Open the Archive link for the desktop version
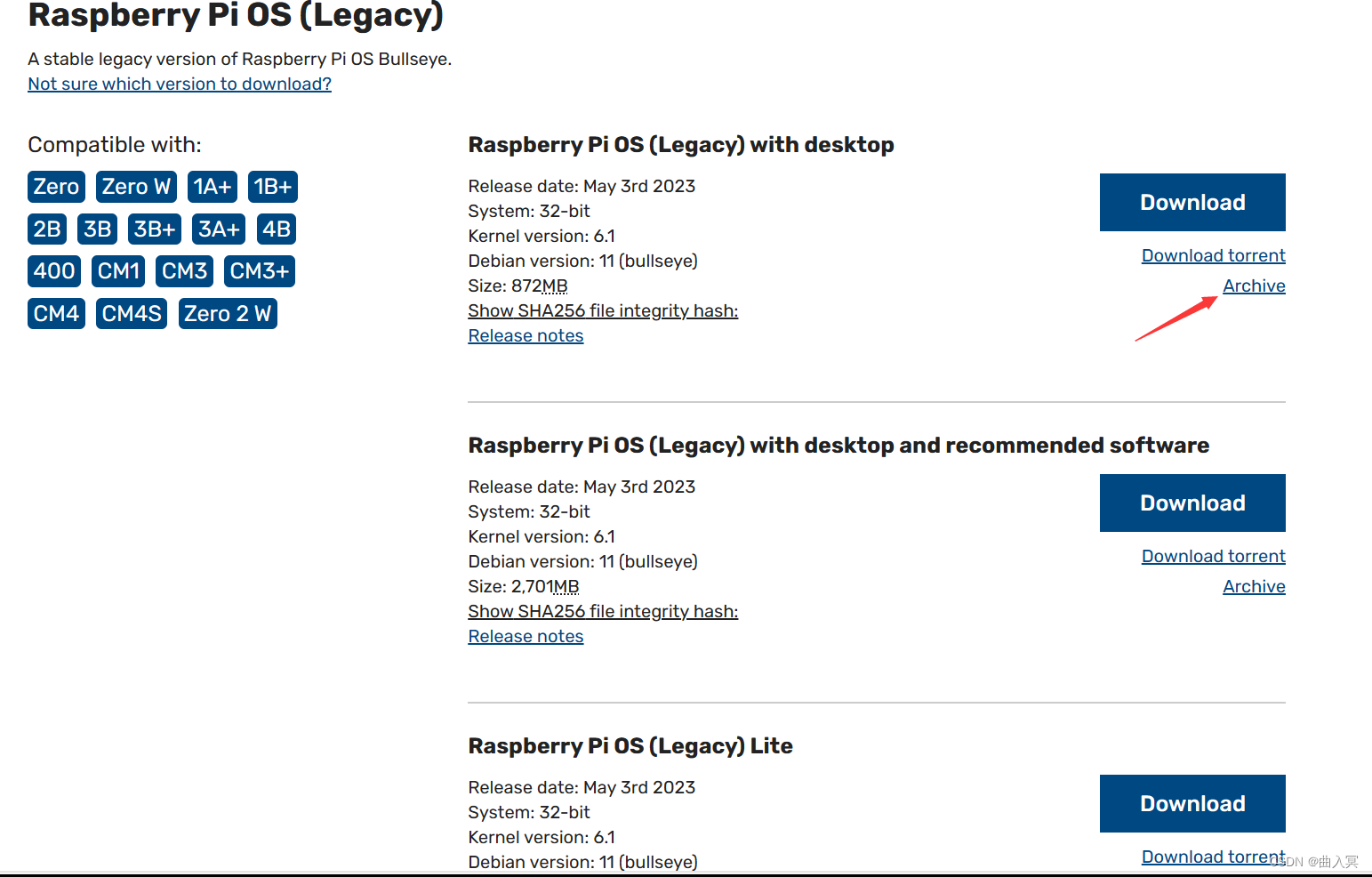 click(1254, 286)
